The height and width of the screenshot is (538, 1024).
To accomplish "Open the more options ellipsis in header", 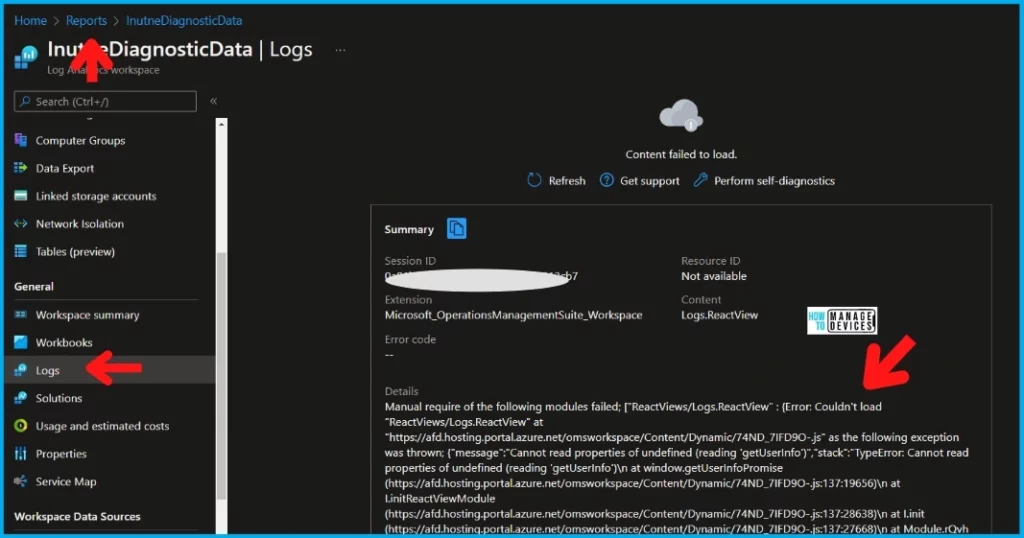I will (340, 50).
